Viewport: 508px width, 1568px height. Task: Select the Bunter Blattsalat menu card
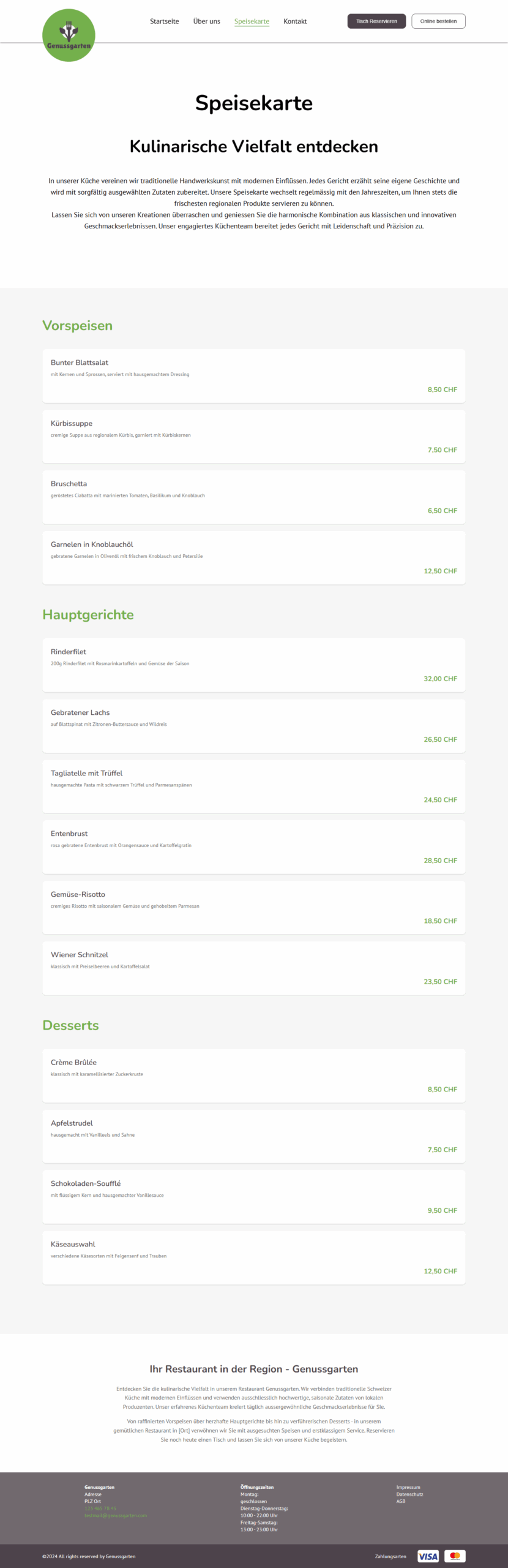click(253, 375)
